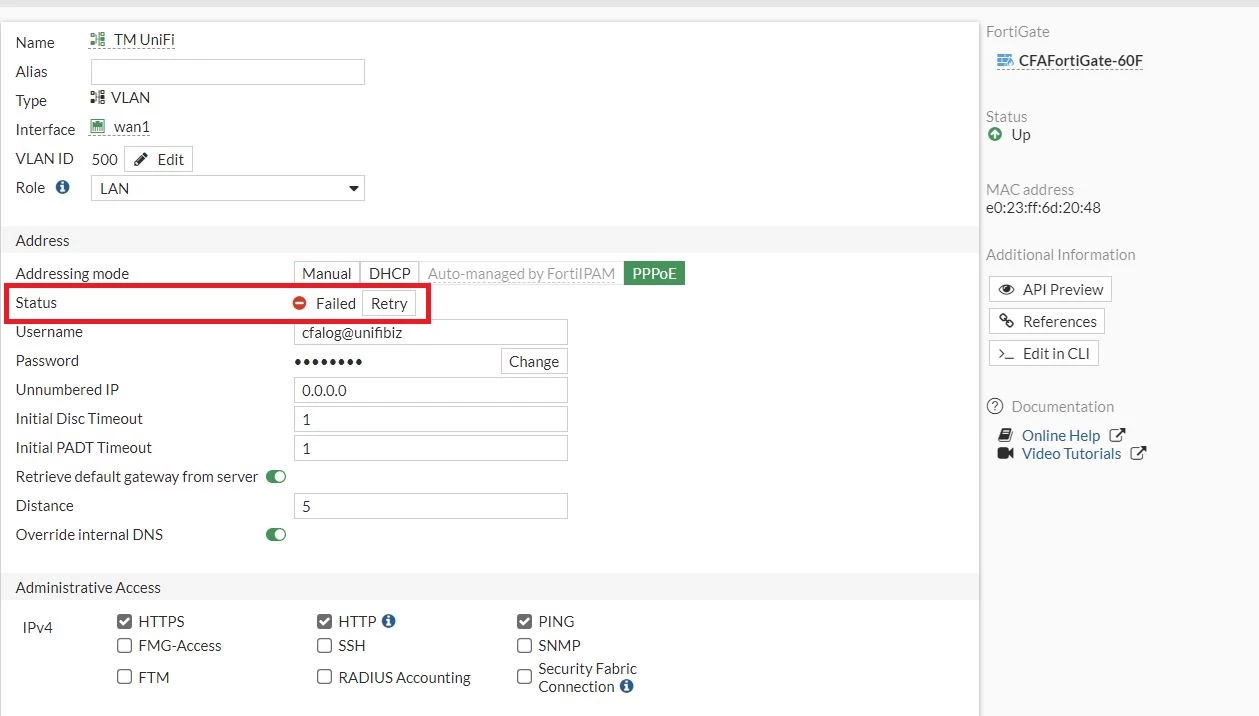1259x716 pixels.
Task: Check the FMG-Access checkbox
Action: [125, 646]
